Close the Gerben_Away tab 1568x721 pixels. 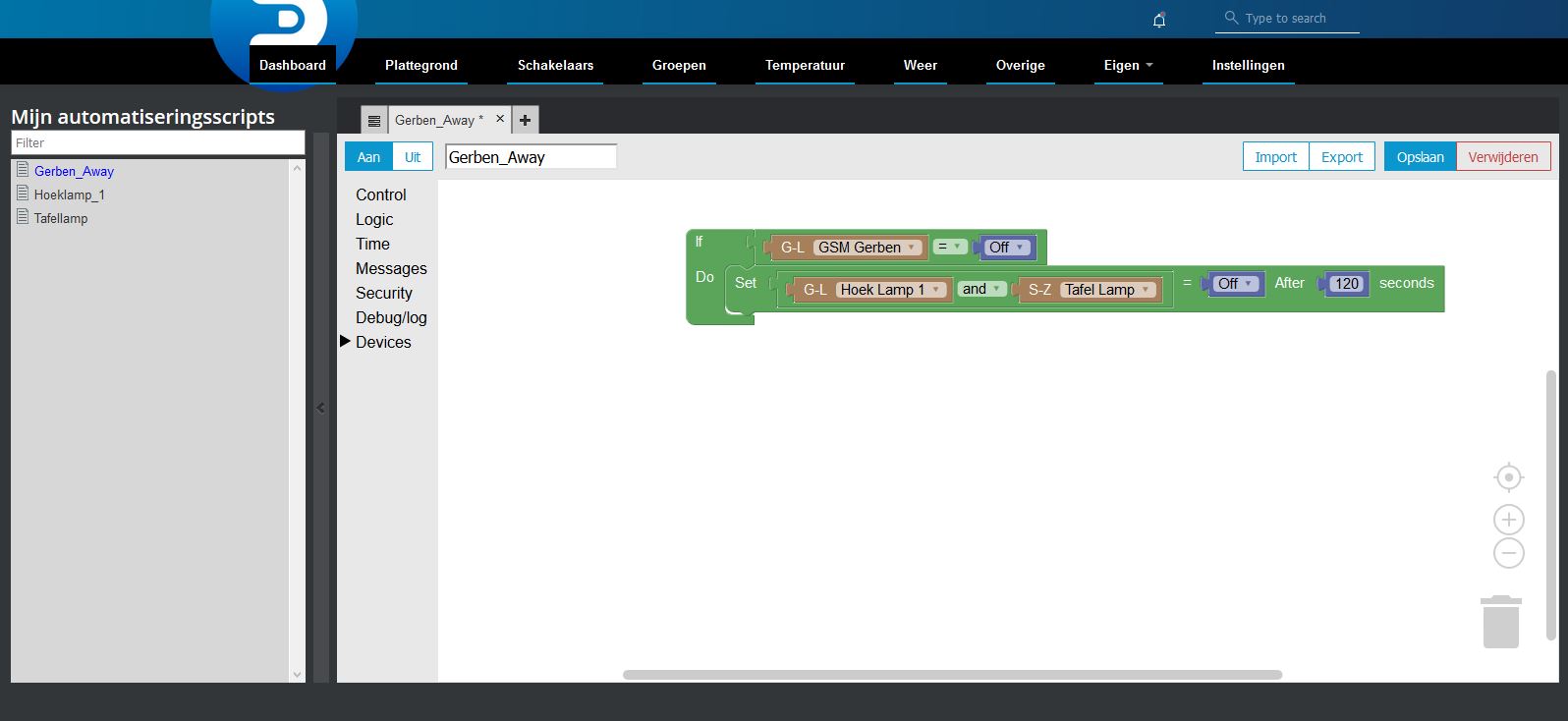[x=500, y=119]
